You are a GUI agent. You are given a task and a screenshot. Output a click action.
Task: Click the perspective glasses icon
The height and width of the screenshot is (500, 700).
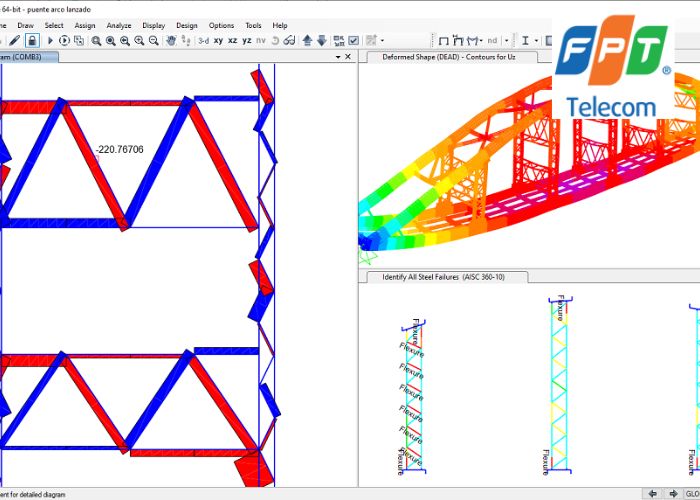click(289, 41)
